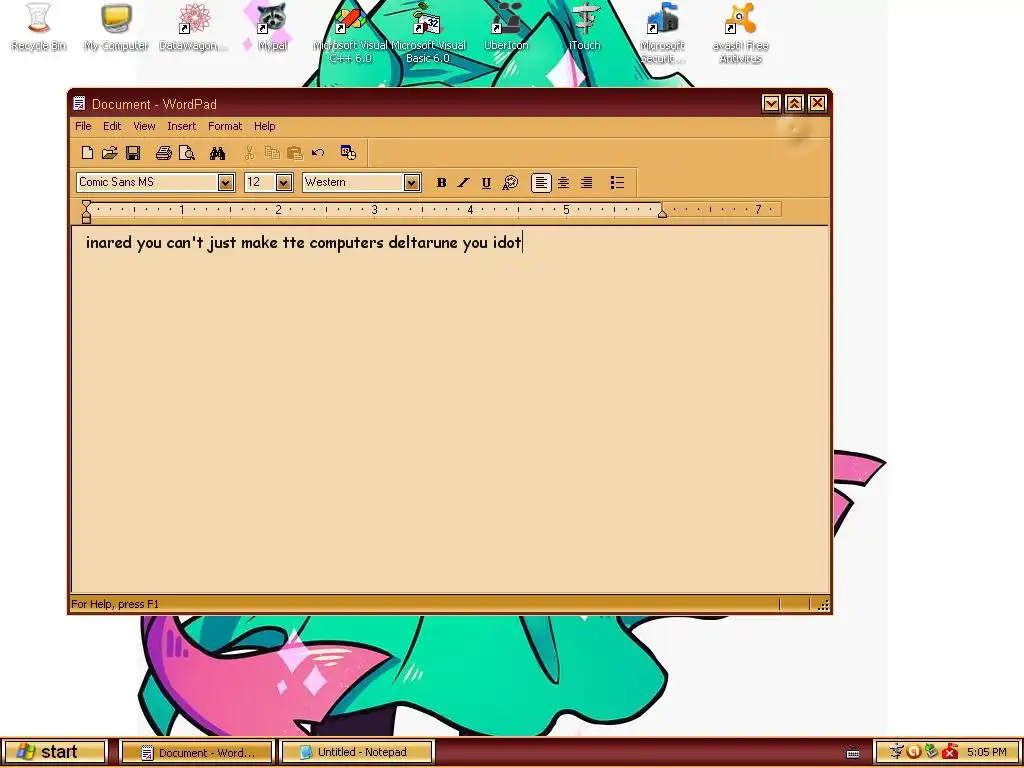
Task: Select the Mypal desktop shortcut
Action: click(272, 27)
